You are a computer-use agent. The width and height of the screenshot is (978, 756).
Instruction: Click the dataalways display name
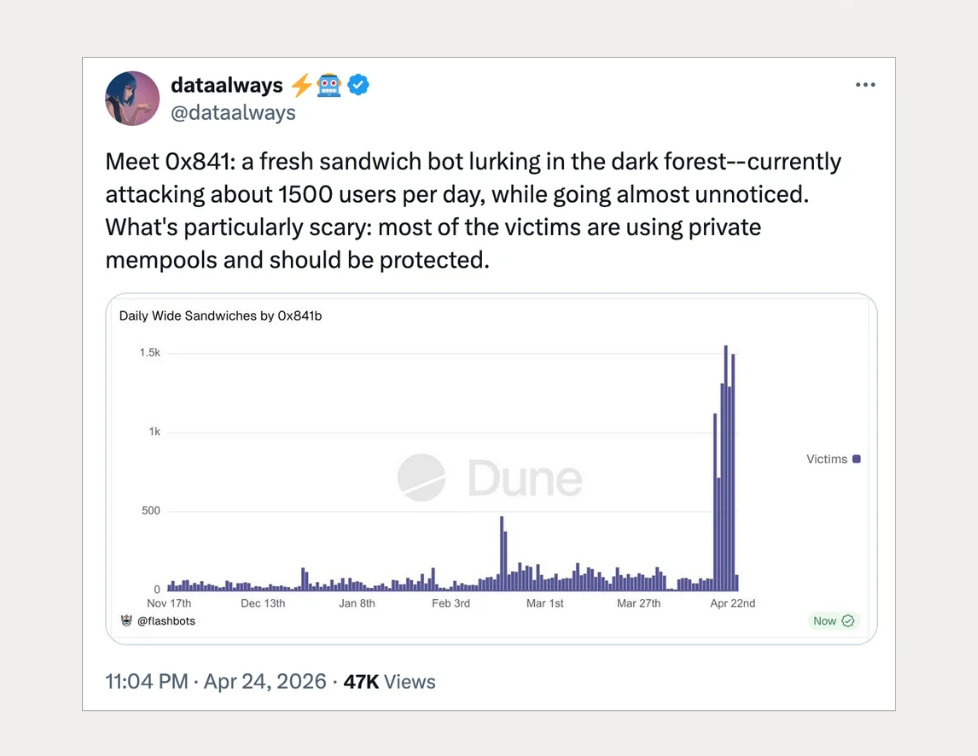pos(226,85)
